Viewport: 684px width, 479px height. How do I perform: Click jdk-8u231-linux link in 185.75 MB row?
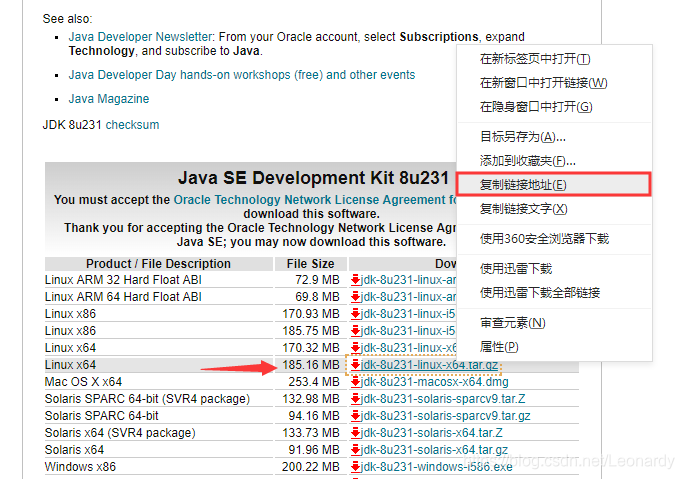coord(408,331)
